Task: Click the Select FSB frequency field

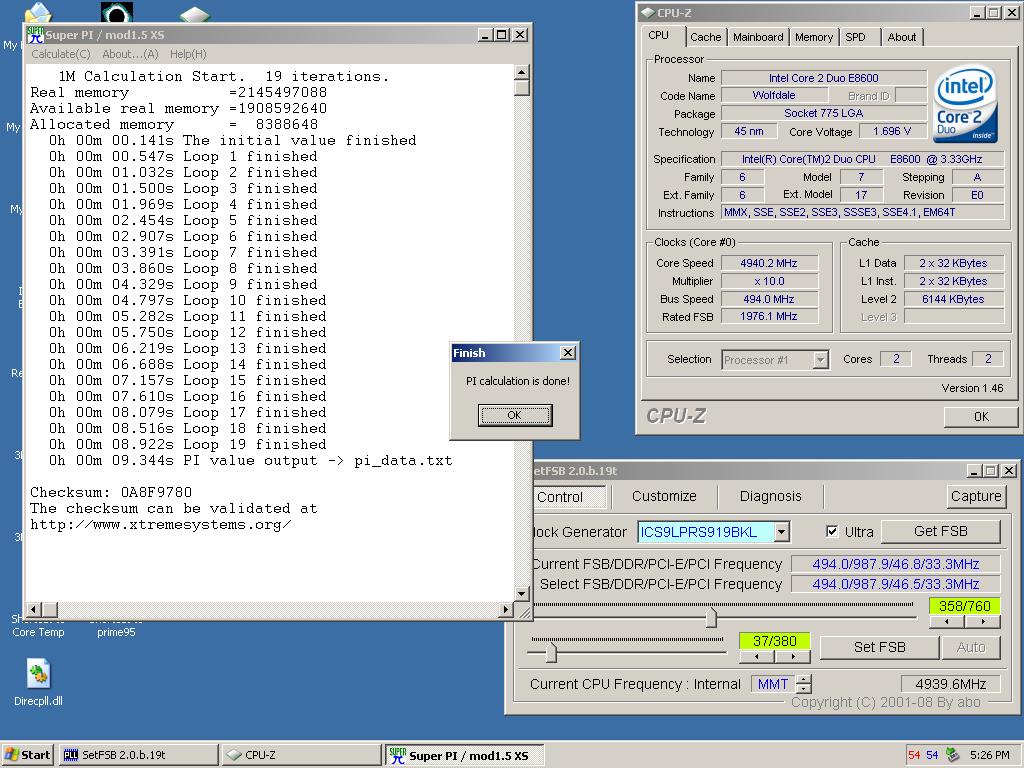Action: [895, 584]
